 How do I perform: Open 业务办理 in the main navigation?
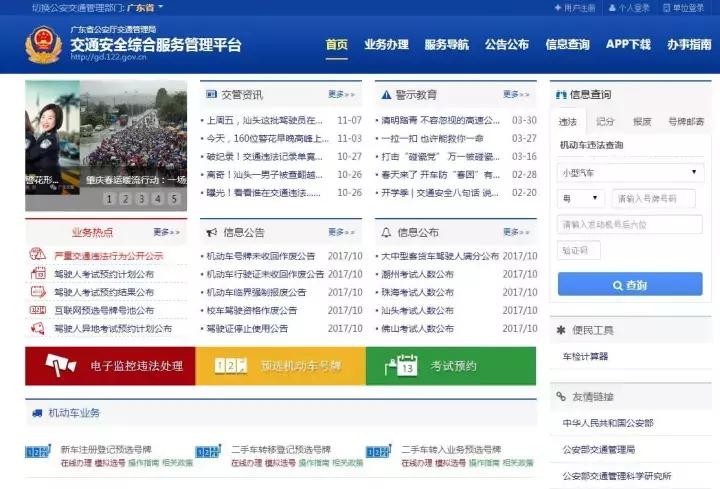tap(386, 45)
